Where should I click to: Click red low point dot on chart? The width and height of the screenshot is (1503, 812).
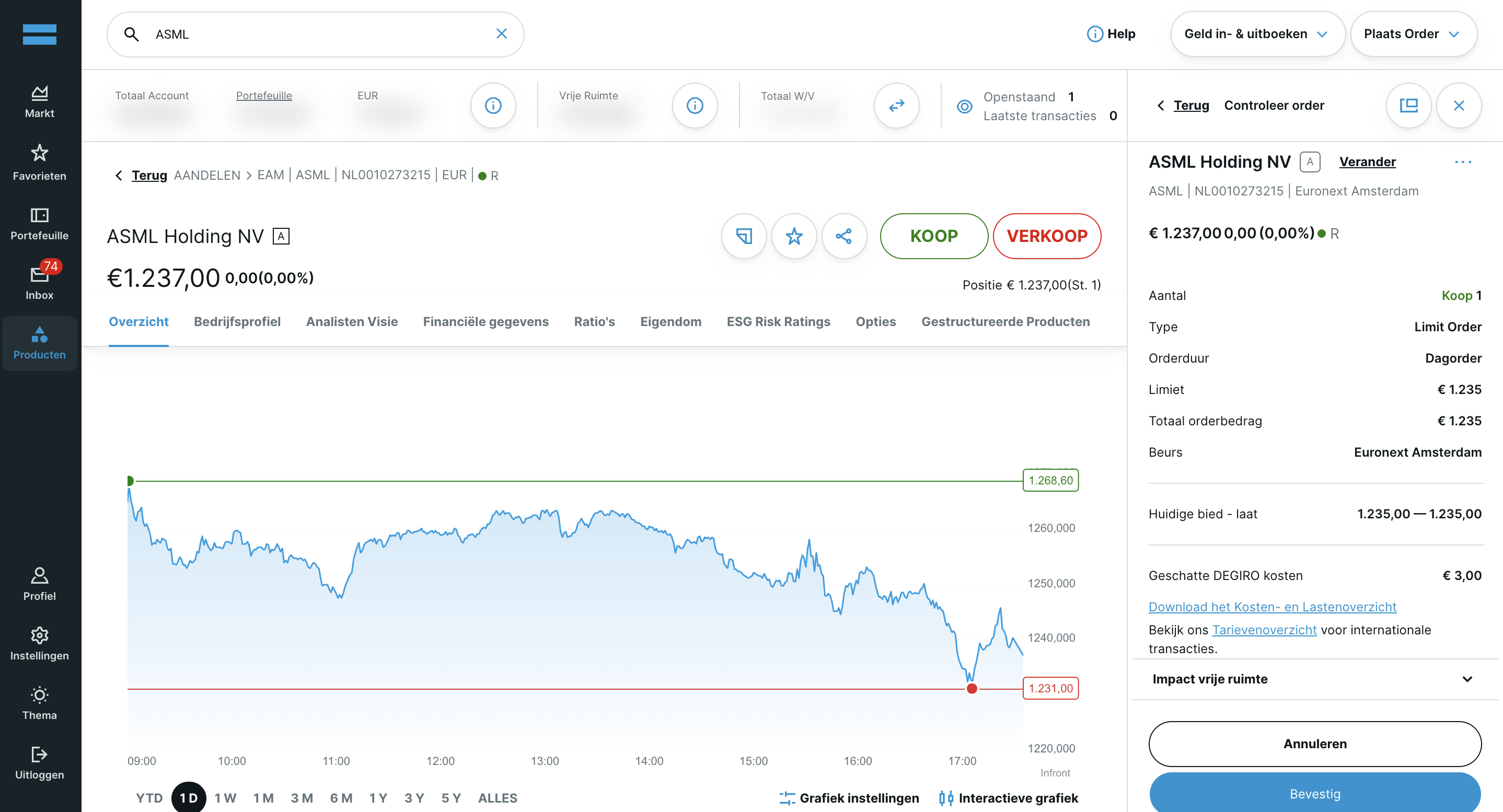pos(972,689)
